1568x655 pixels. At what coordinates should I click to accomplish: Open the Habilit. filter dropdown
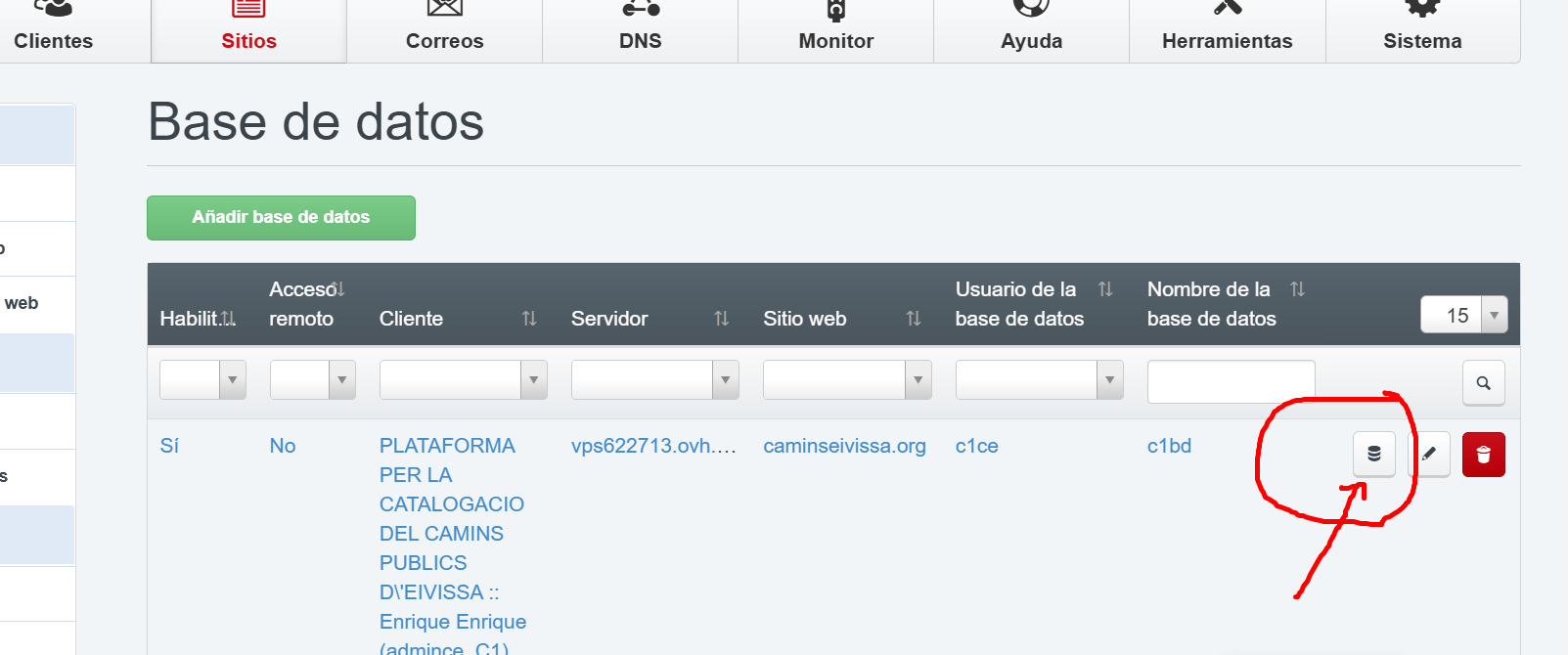202,380
